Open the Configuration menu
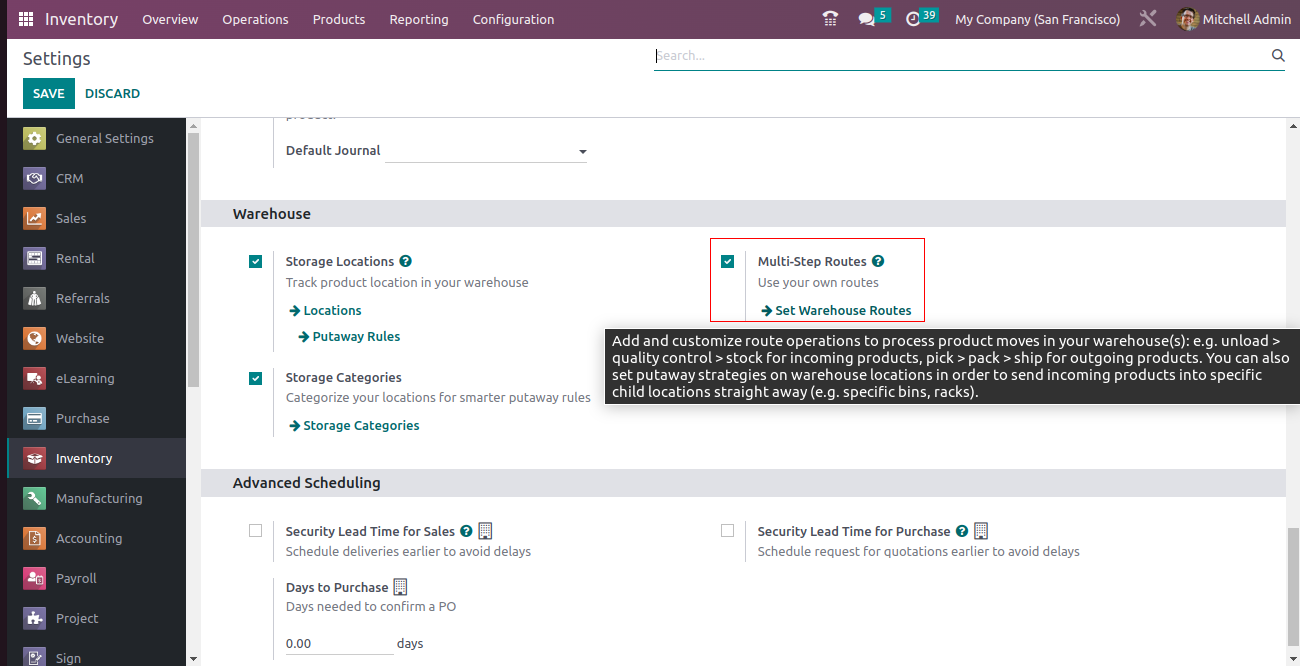 pos(513,19)
